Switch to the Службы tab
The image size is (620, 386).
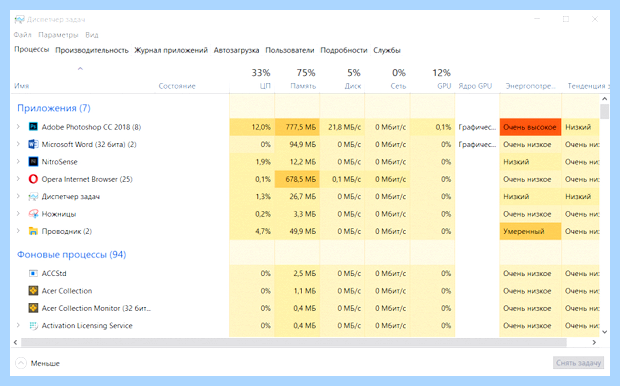pyautogui.click(x=387, y=50)
